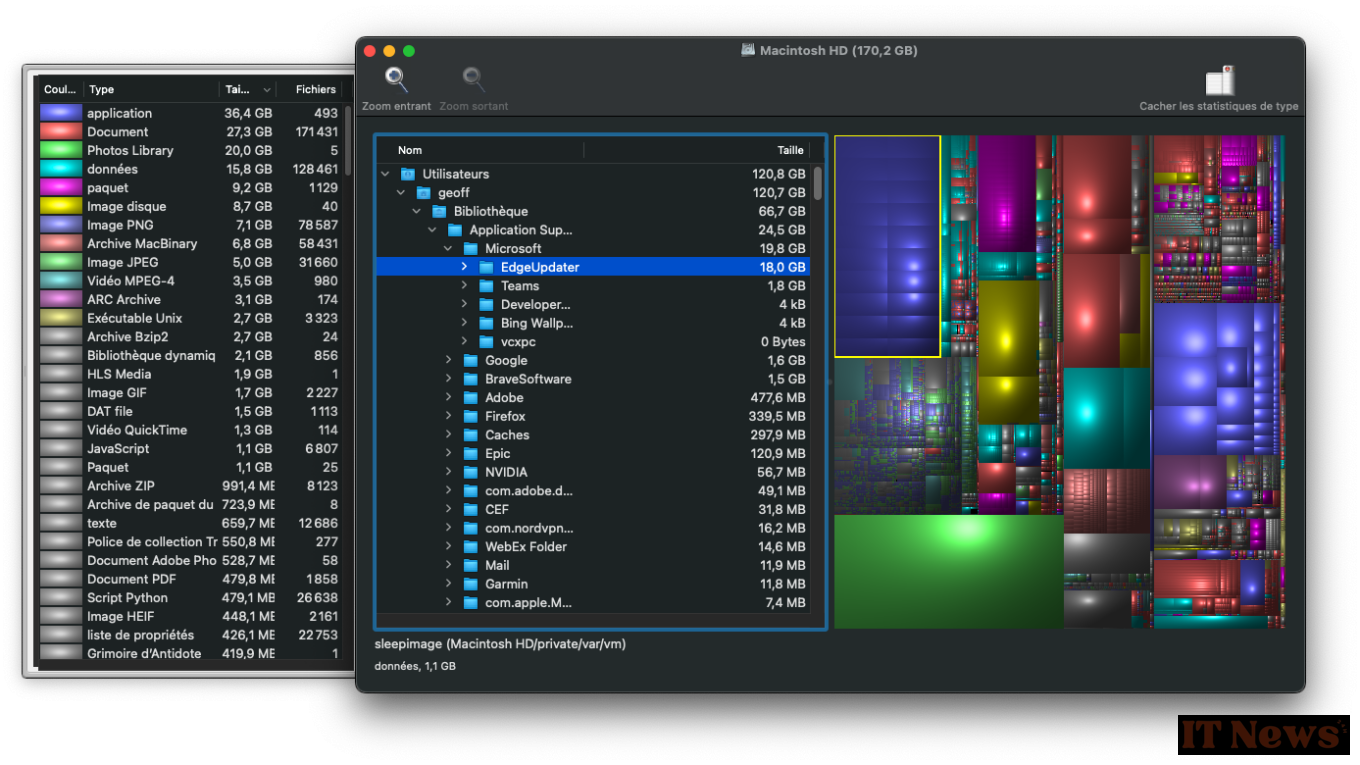1360x765 pixels.
Task: Sort file tree by Nom column
Action: tap(481, 150)
